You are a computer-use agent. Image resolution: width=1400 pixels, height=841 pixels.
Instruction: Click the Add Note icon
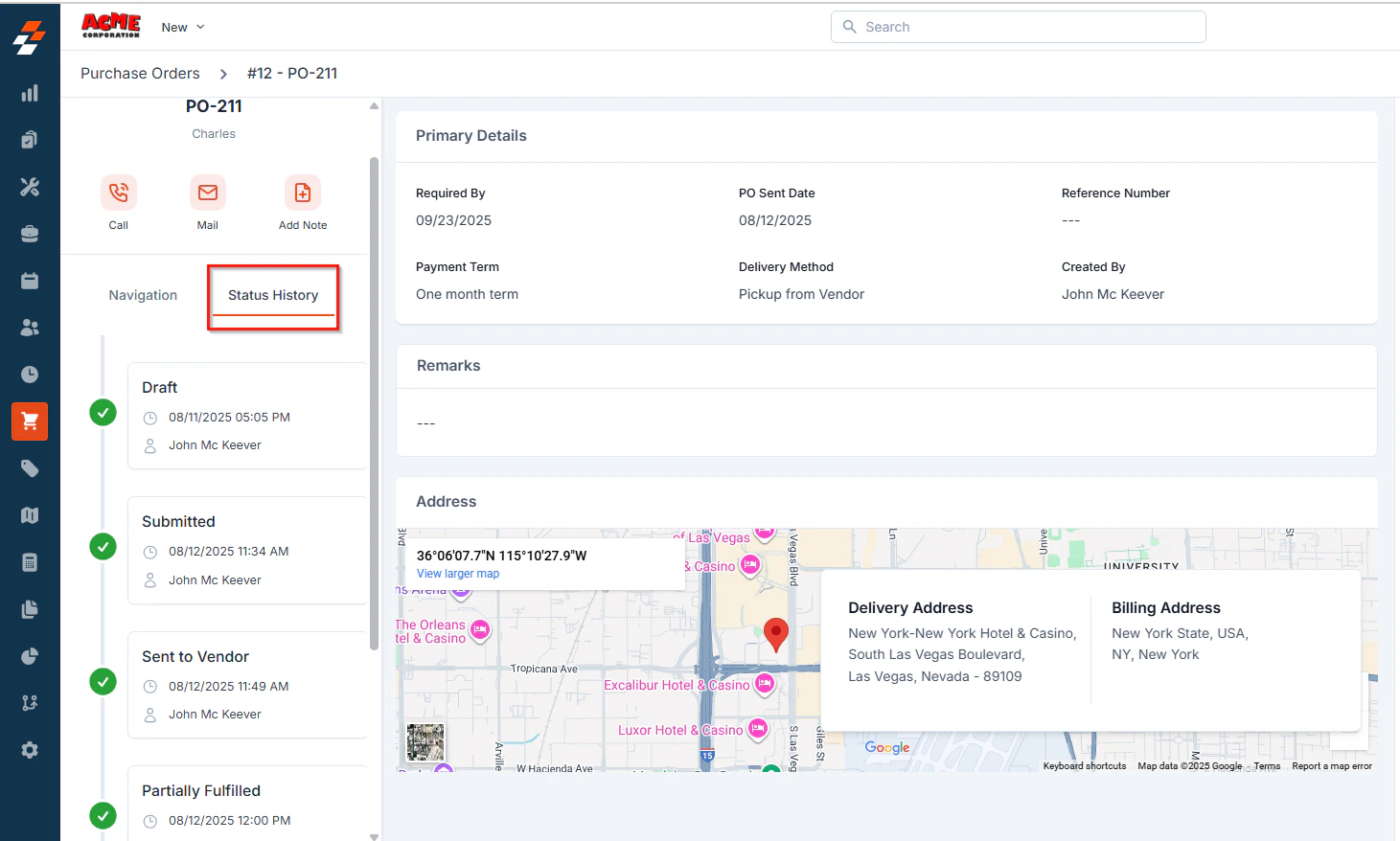[303, 193]
